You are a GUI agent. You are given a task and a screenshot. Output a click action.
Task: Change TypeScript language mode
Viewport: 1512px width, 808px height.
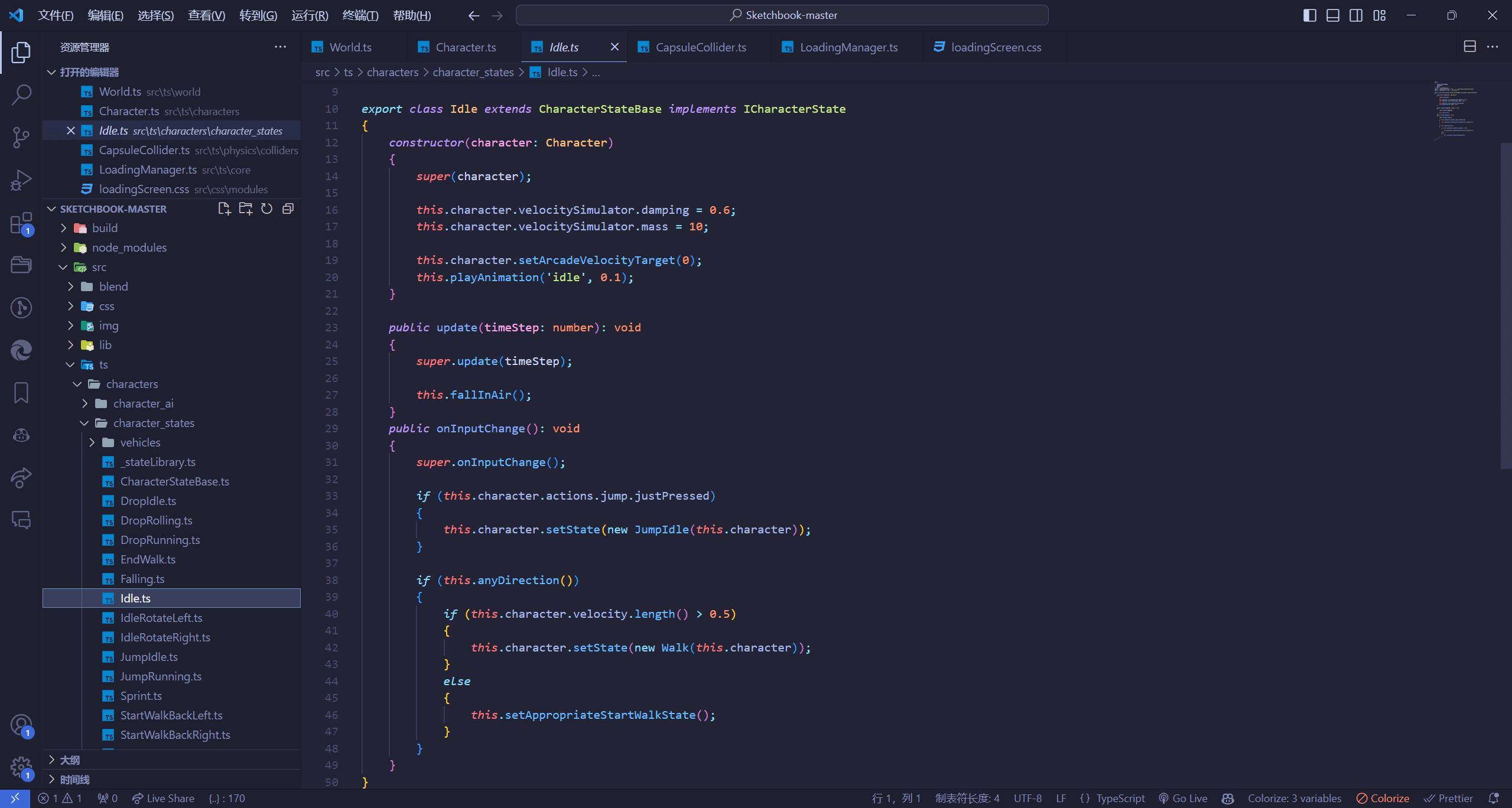pyautogui.click(x=1120, y=798)
